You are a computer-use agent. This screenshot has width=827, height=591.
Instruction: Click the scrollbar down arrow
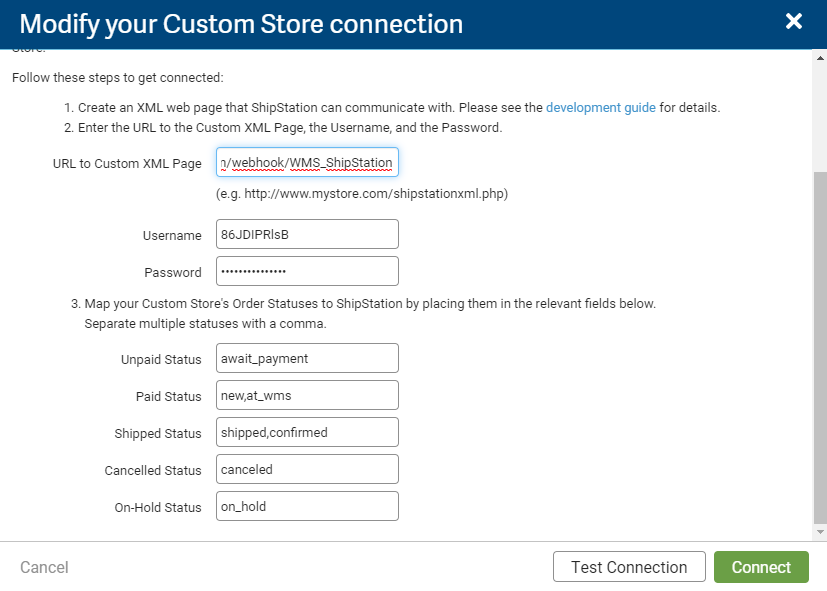820,533
